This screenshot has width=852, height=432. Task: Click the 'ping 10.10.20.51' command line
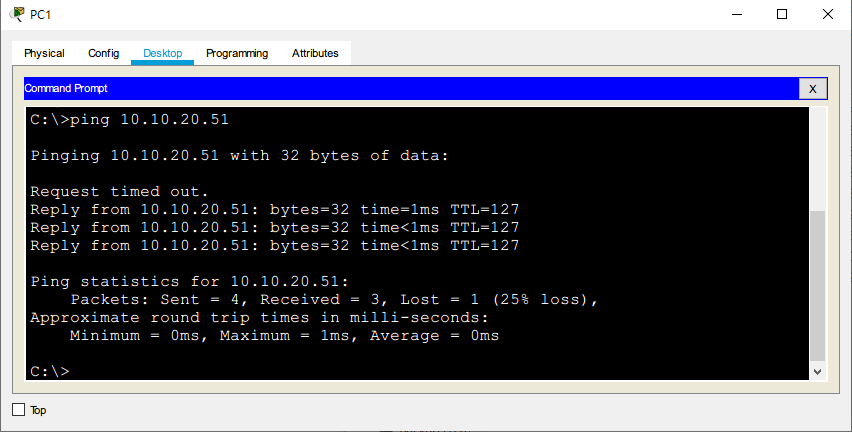coord(130,120)
